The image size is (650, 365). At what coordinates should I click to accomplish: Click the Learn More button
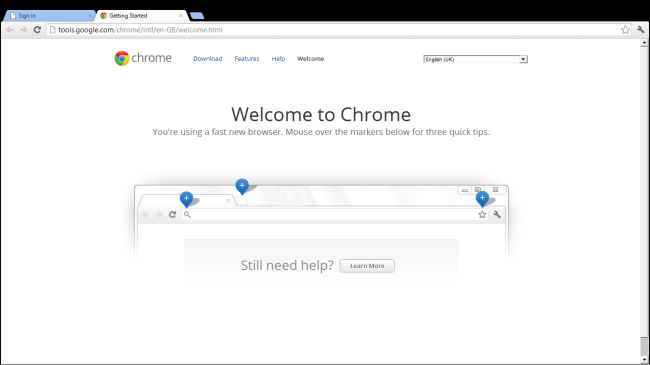pos(367,266)
